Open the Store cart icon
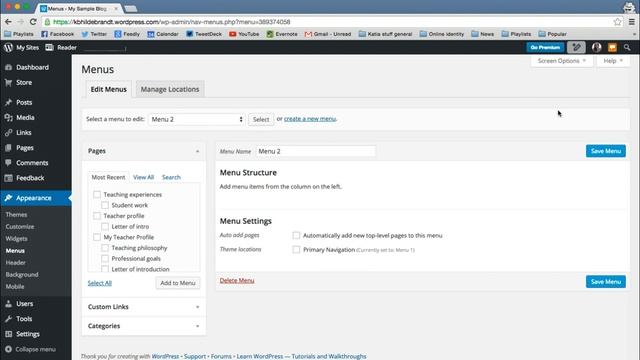Viewport: 640px width, 360px height. click(8, 82)
